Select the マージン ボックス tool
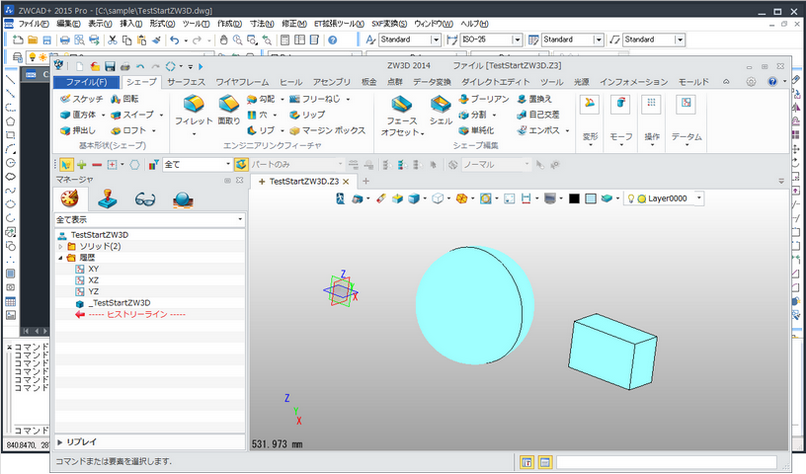 327,131
